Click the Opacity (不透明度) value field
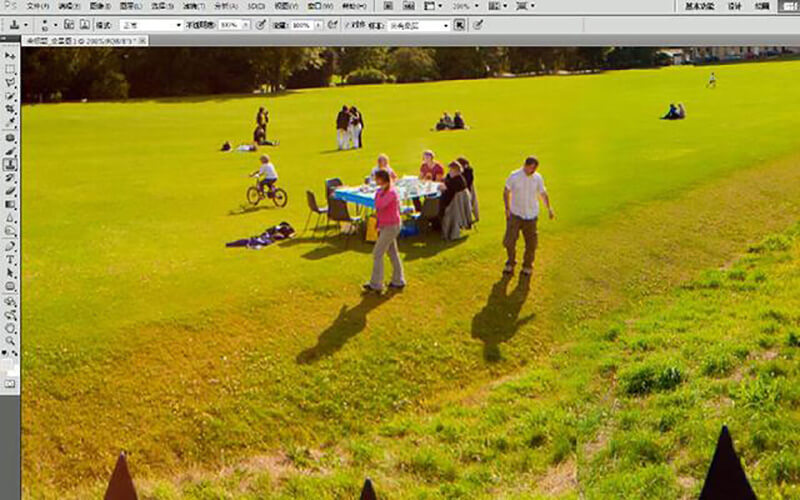Screen dimensions: 800x500 [x=230, y=25]
